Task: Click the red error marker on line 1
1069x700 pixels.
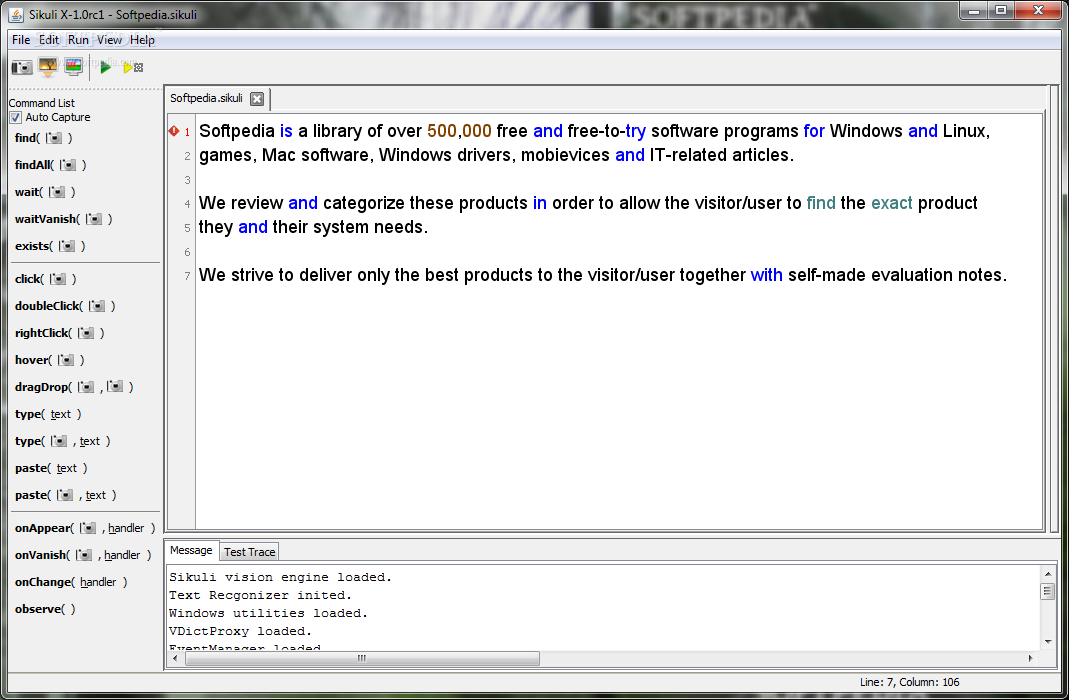Action: point(174,131)
